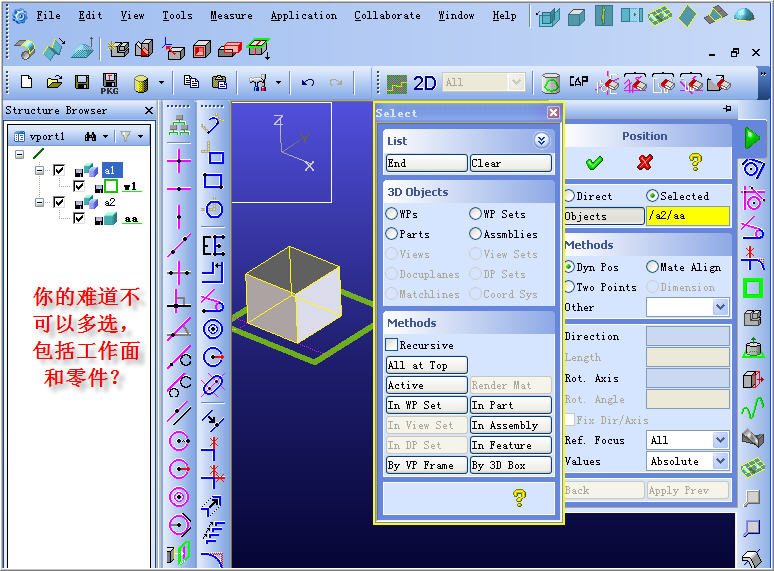Click the green checkmark in Position panel
Image resolution: width=774 pixels, height=571 pixels.
(594, 162)
